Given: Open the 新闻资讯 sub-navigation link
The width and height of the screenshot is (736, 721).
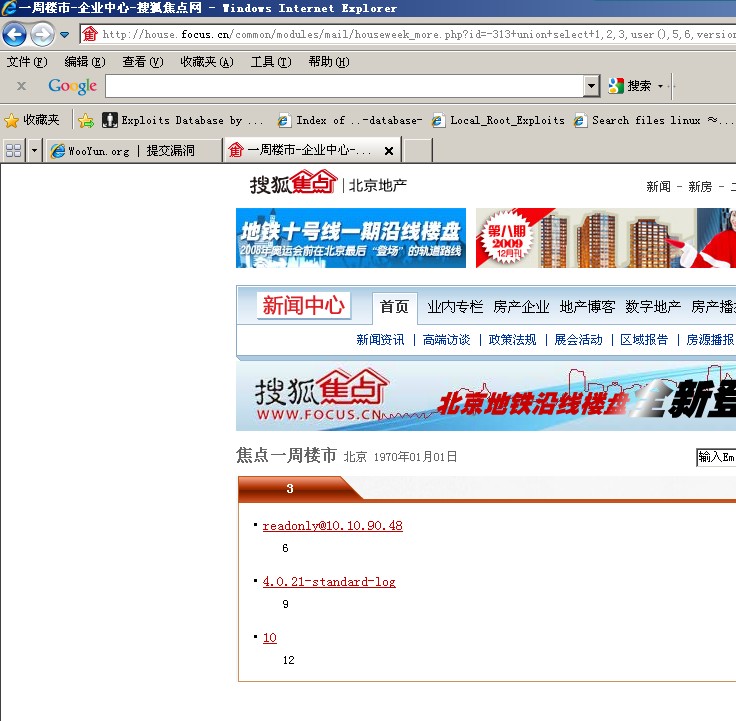Looking at the screenshot, I should 380,340.
